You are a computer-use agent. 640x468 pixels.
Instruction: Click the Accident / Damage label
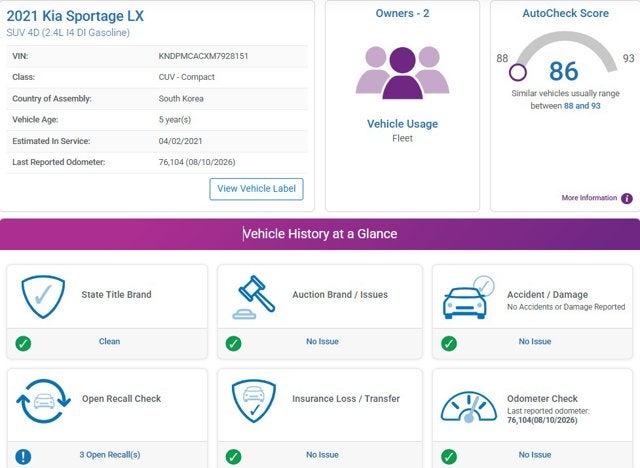pos(547,295)
